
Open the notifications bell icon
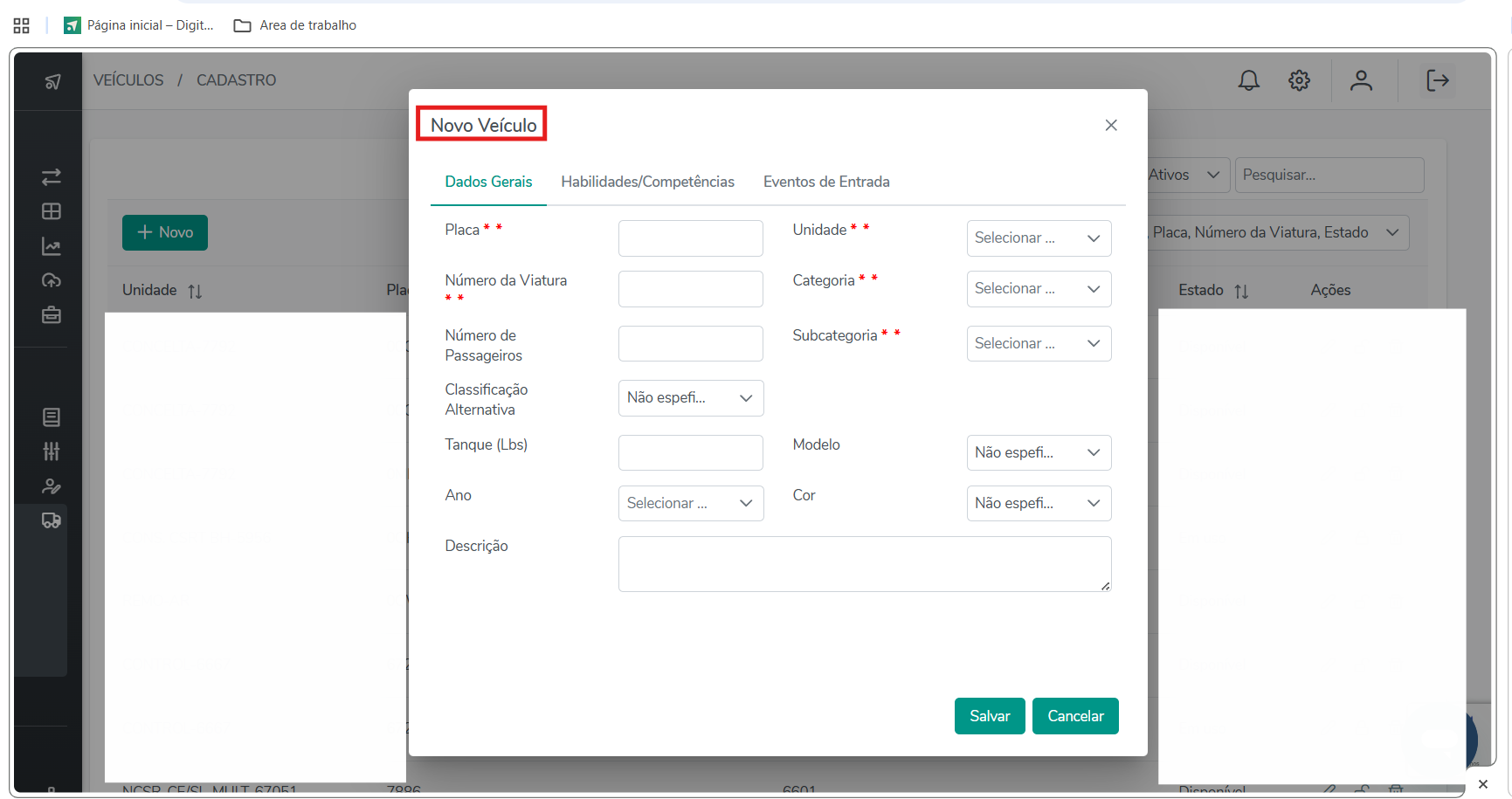point(1248,80)
